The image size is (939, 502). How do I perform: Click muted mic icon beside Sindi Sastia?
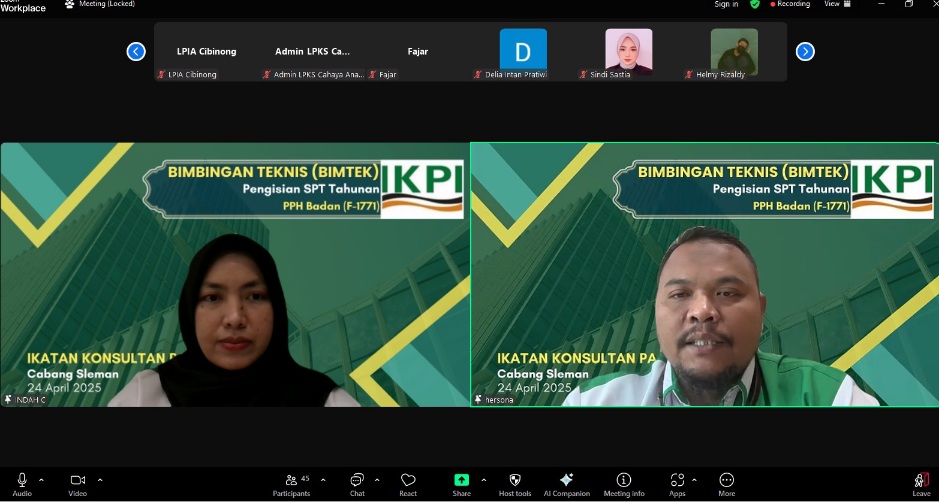[x=583, y=75]
